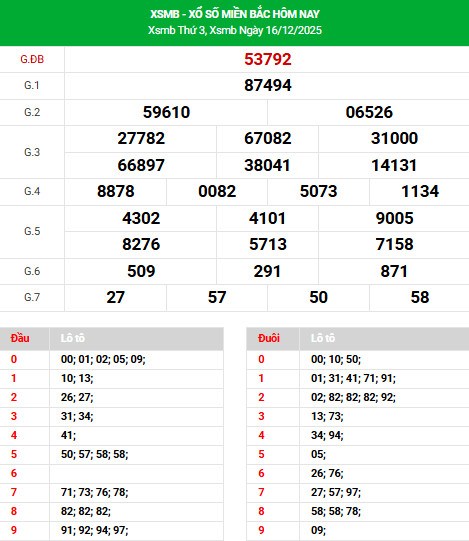Select G.3 number 27782
469x541 pixels.
point(141,138)
